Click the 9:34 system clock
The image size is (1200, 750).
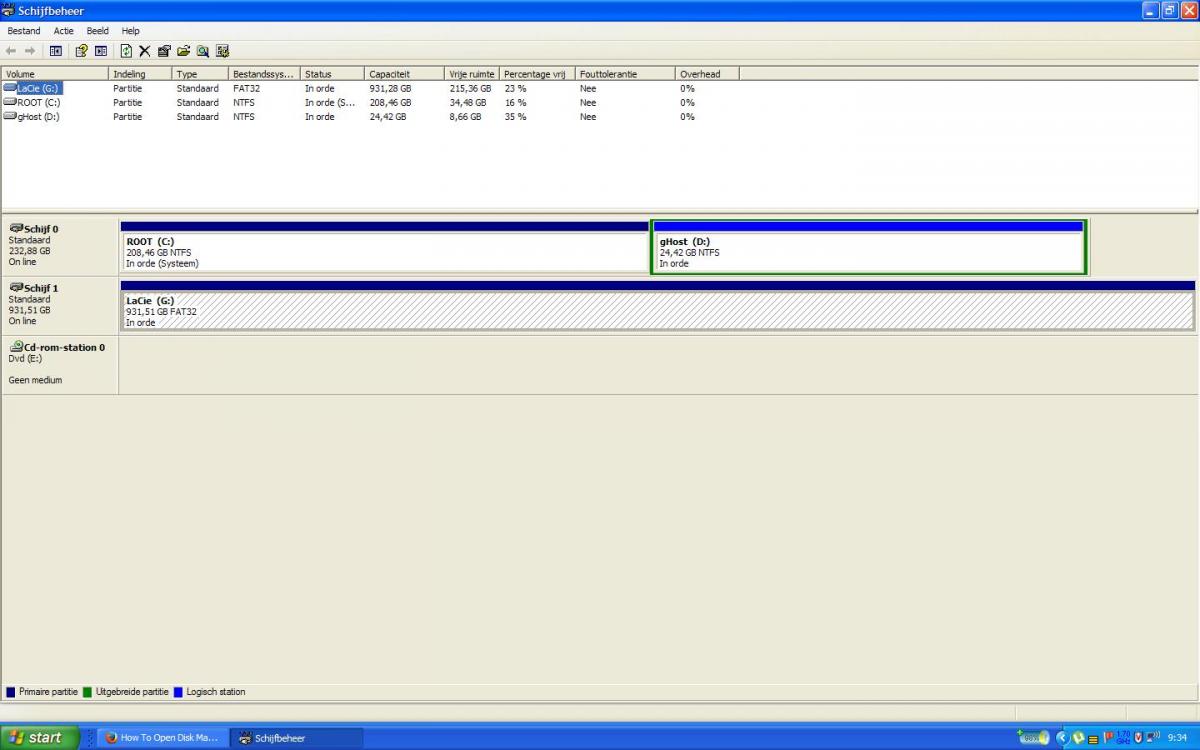pos(1177,738)
